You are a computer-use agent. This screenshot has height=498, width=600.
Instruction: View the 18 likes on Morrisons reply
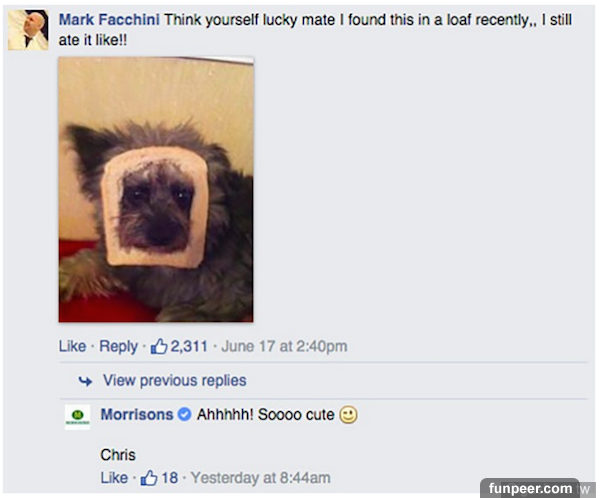(x=170, y=478)
